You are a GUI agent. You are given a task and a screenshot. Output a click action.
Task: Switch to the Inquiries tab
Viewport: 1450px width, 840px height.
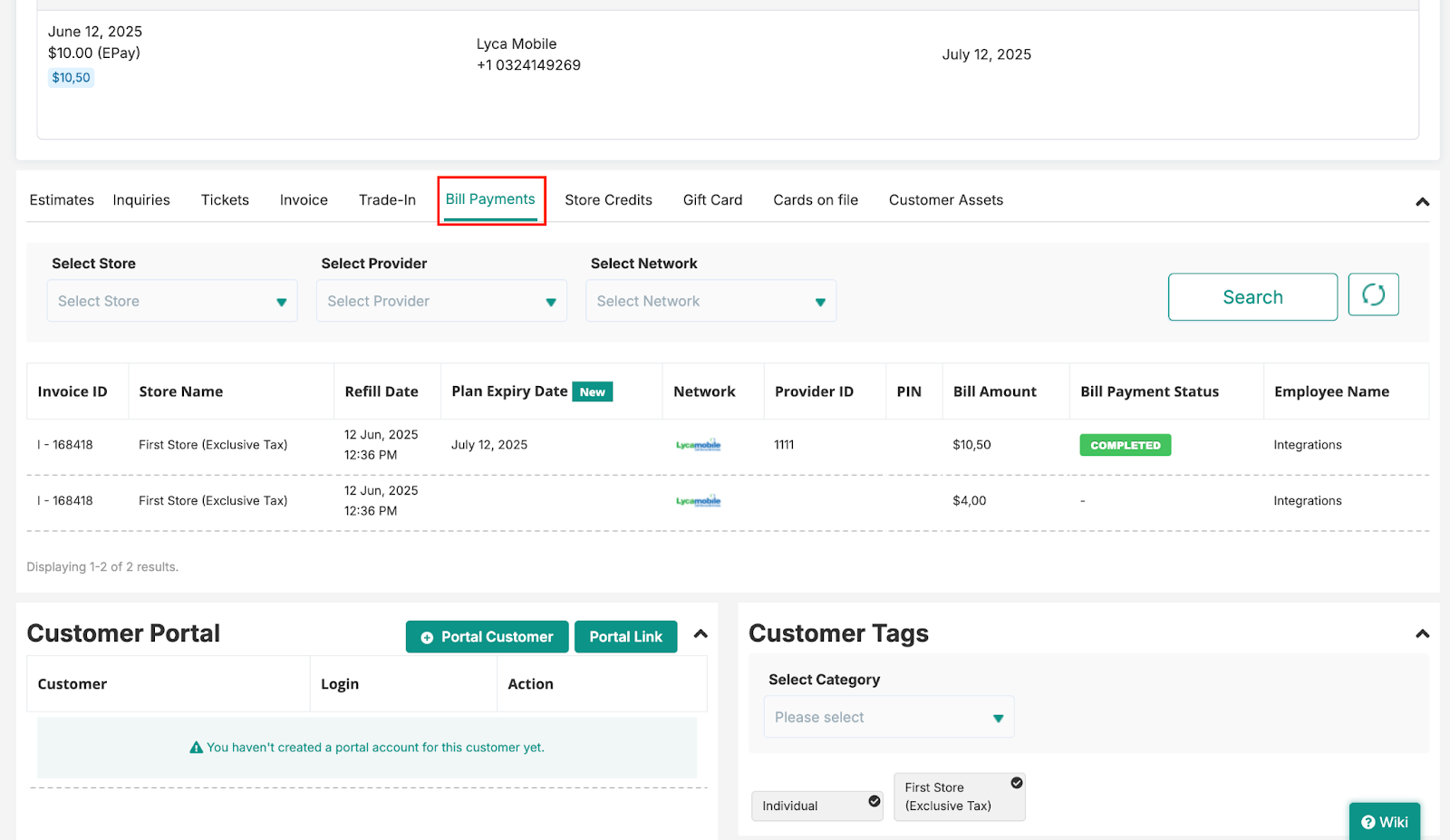(x=141, y=200)
